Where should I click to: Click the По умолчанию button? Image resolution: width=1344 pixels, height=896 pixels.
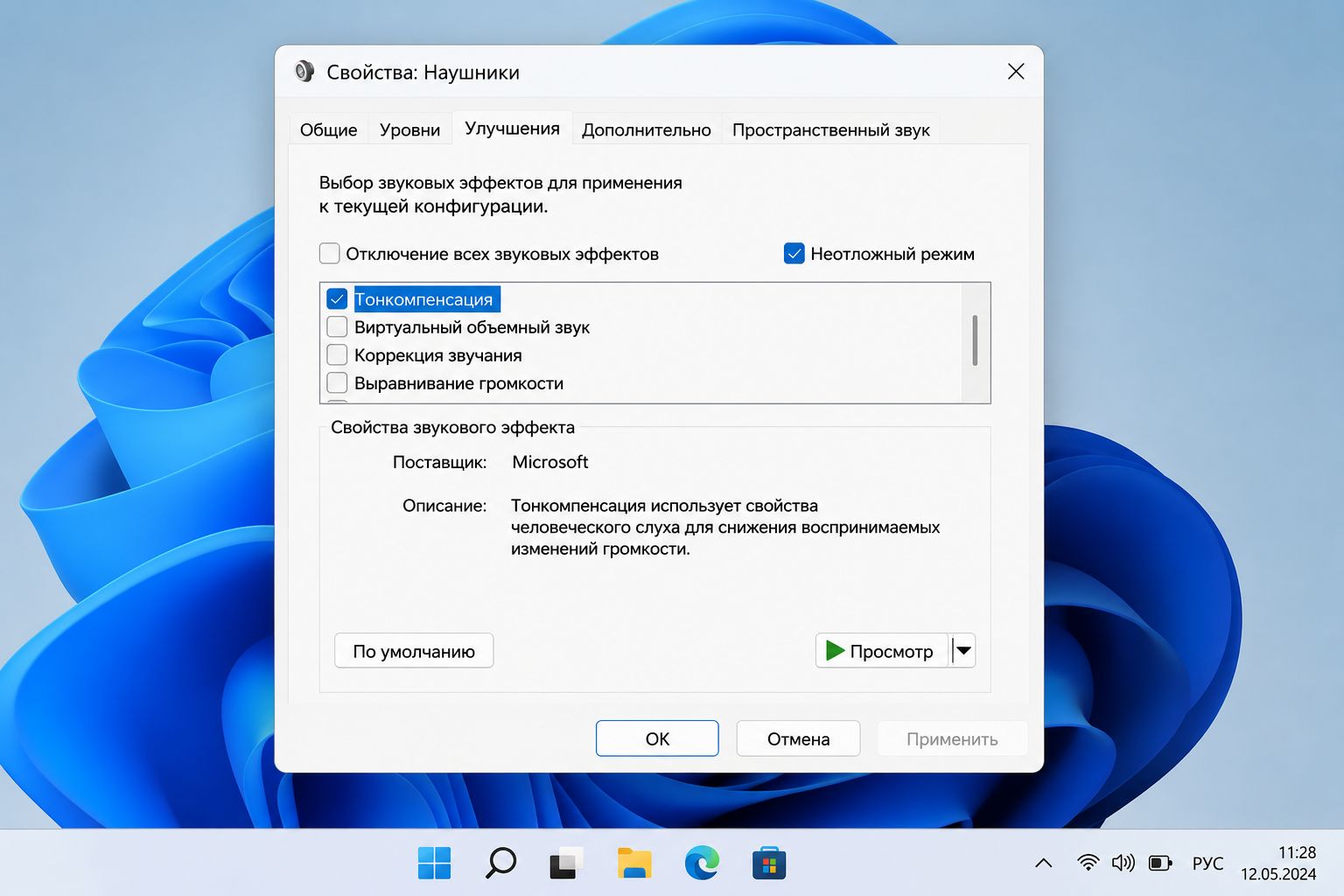point(414,651)
